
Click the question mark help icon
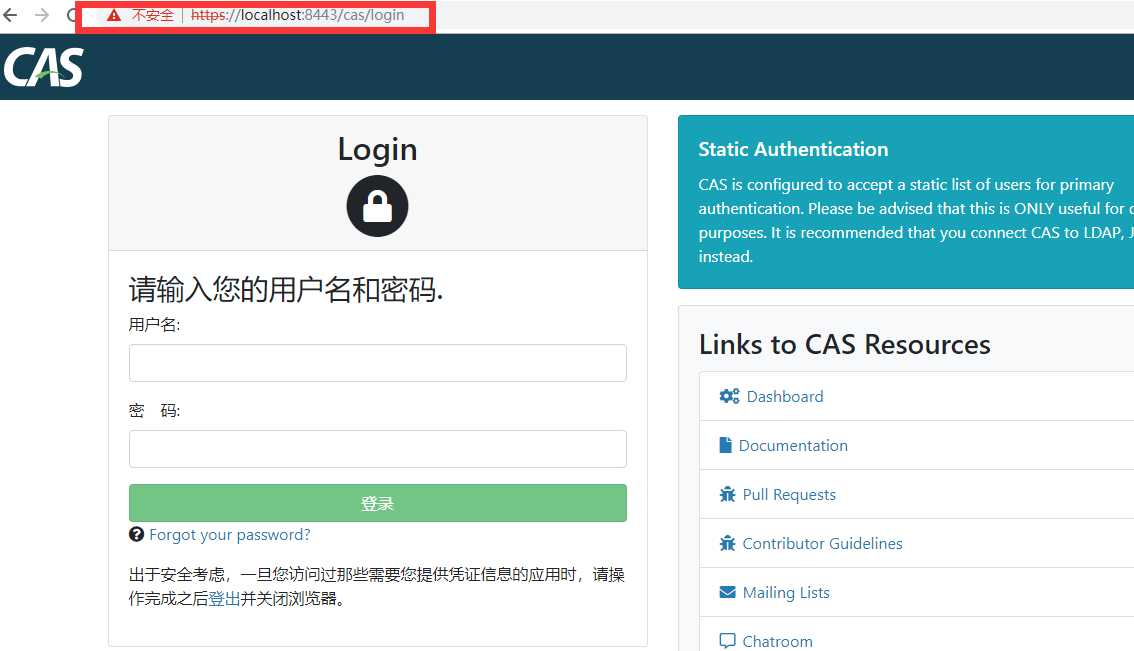click(136, 535)
